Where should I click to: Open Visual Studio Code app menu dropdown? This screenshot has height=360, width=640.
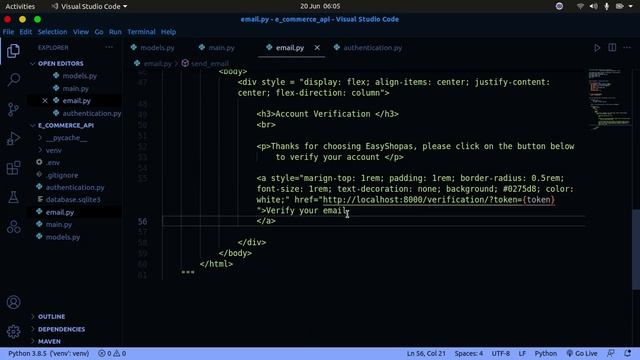pos(89,6)
